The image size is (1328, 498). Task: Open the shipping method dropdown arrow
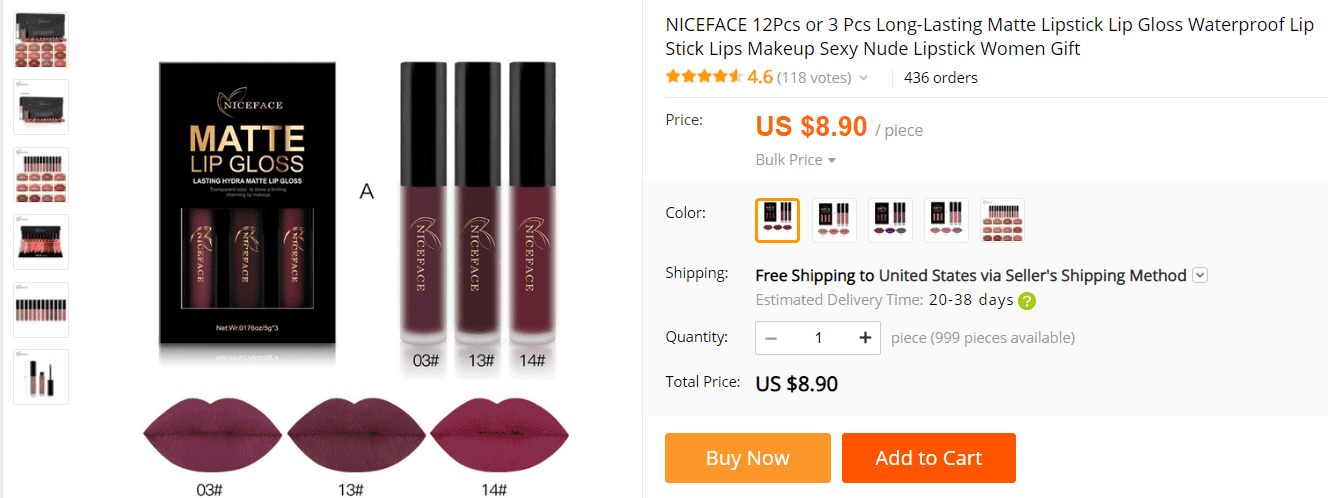pyautogui.click(x=1200, y=276)
